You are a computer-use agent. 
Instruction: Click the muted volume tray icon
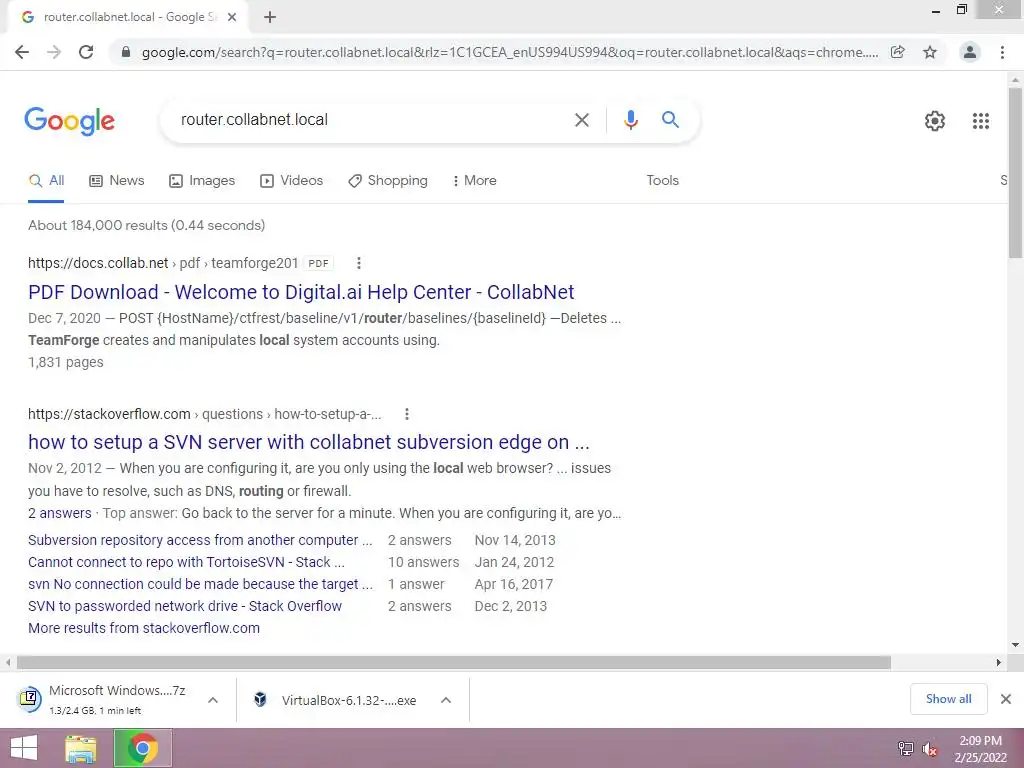(x=930, y=749)
